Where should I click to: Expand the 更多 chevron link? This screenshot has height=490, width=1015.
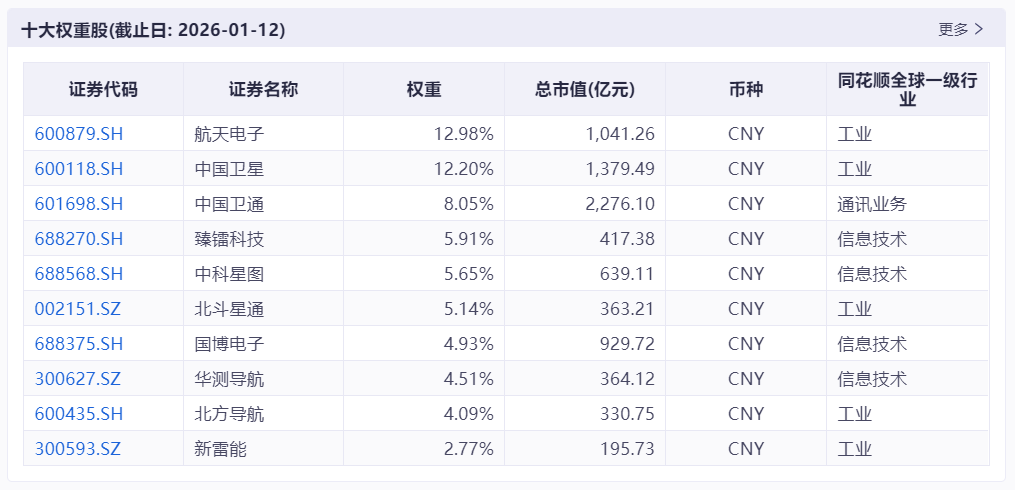(961, 30)
